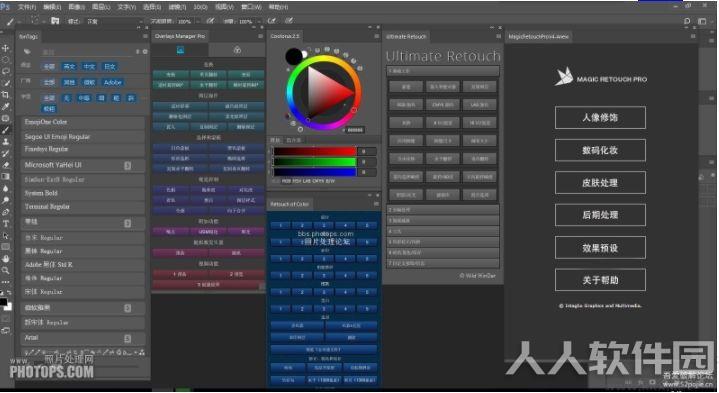
Task: Select the Brush tool in the toolbar
Action: (x=6, y=130)
